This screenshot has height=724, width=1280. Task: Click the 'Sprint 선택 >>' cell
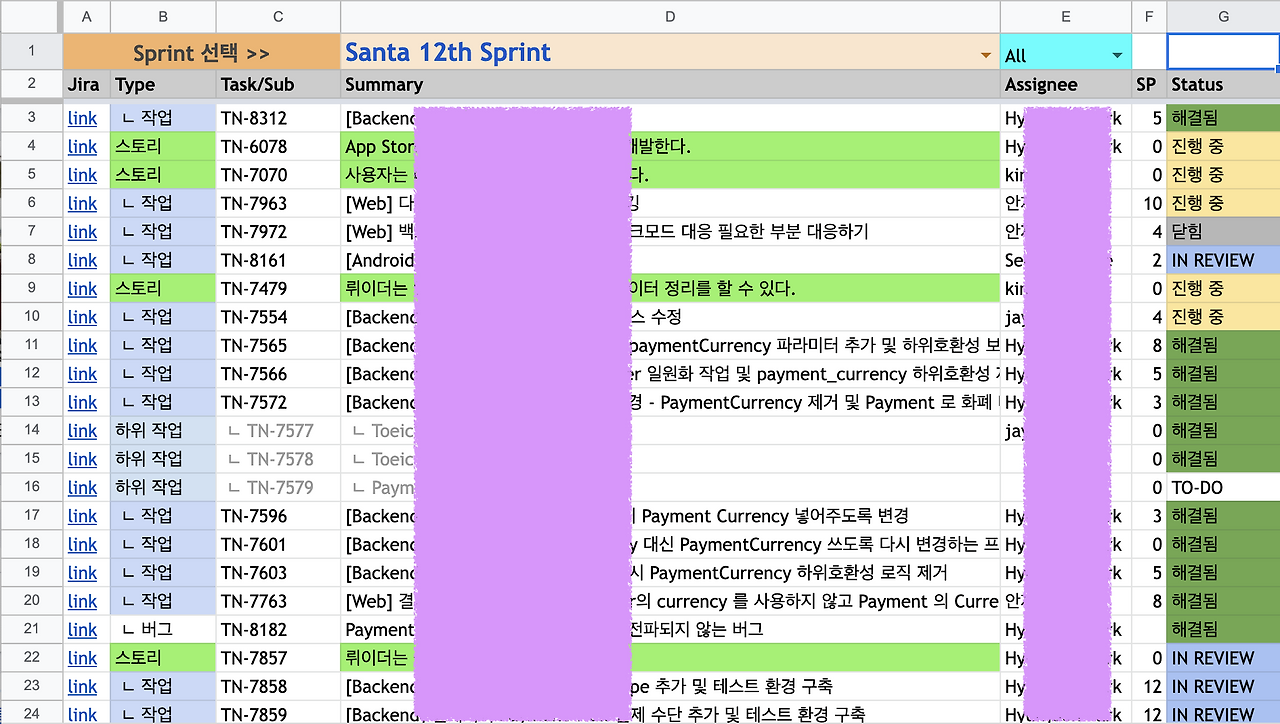202,52
